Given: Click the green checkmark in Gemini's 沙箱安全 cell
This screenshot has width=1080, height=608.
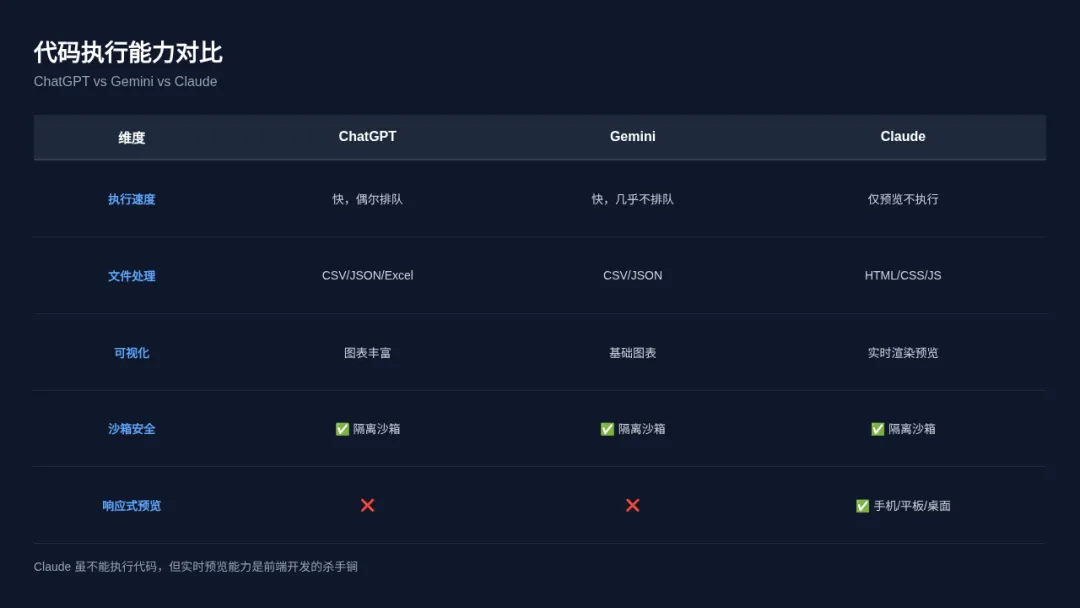Looking at the screenshot, I should tap(607, 429).
